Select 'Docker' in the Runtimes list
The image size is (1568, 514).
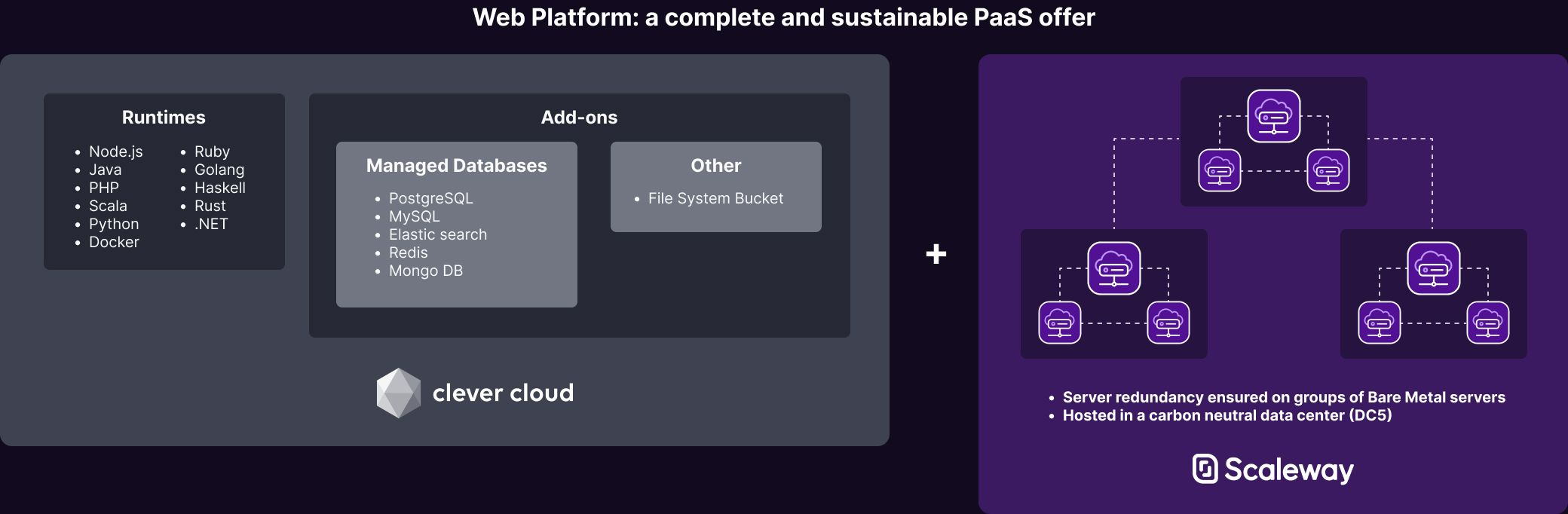click(114, 242)
